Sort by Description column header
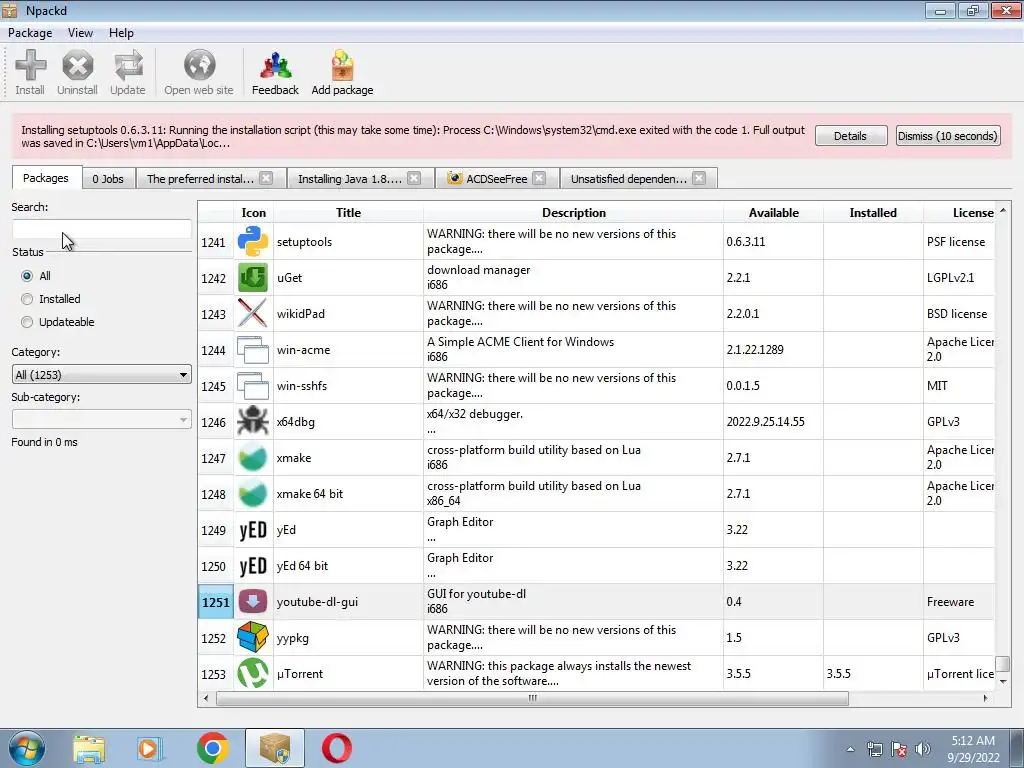The image size is (1024, 768). (573, 213)
